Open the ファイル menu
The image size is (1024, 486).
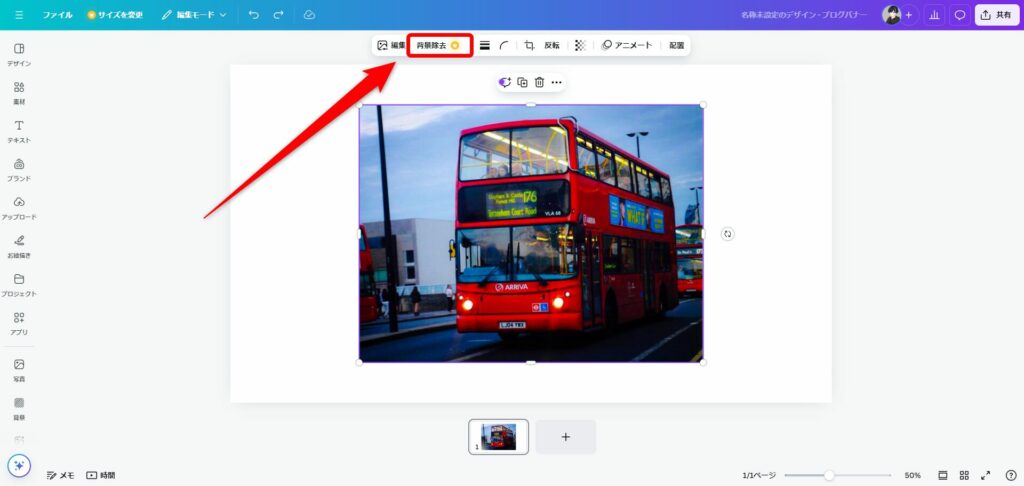pos(57,15)
